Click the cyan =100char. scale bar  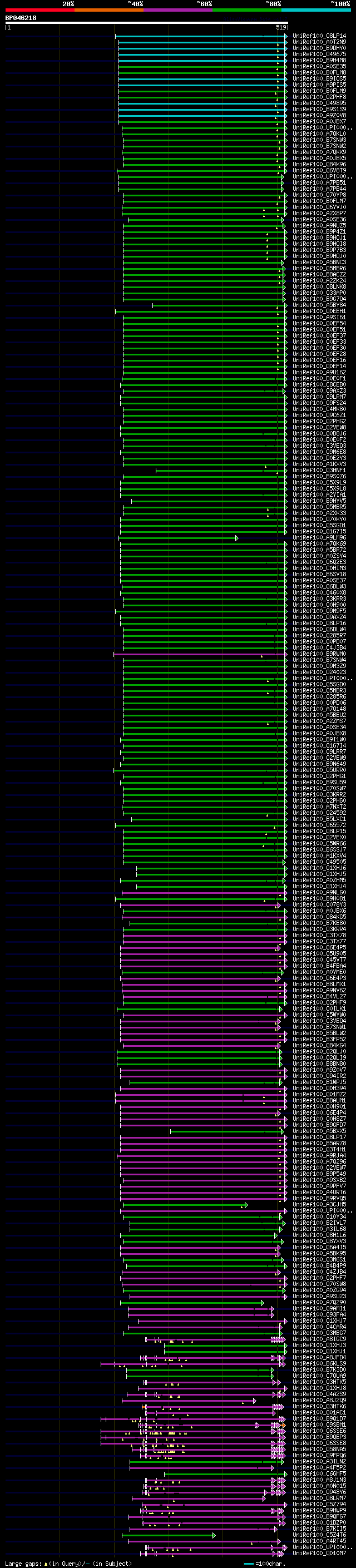pyautogui.click(x=248, y=1564)
